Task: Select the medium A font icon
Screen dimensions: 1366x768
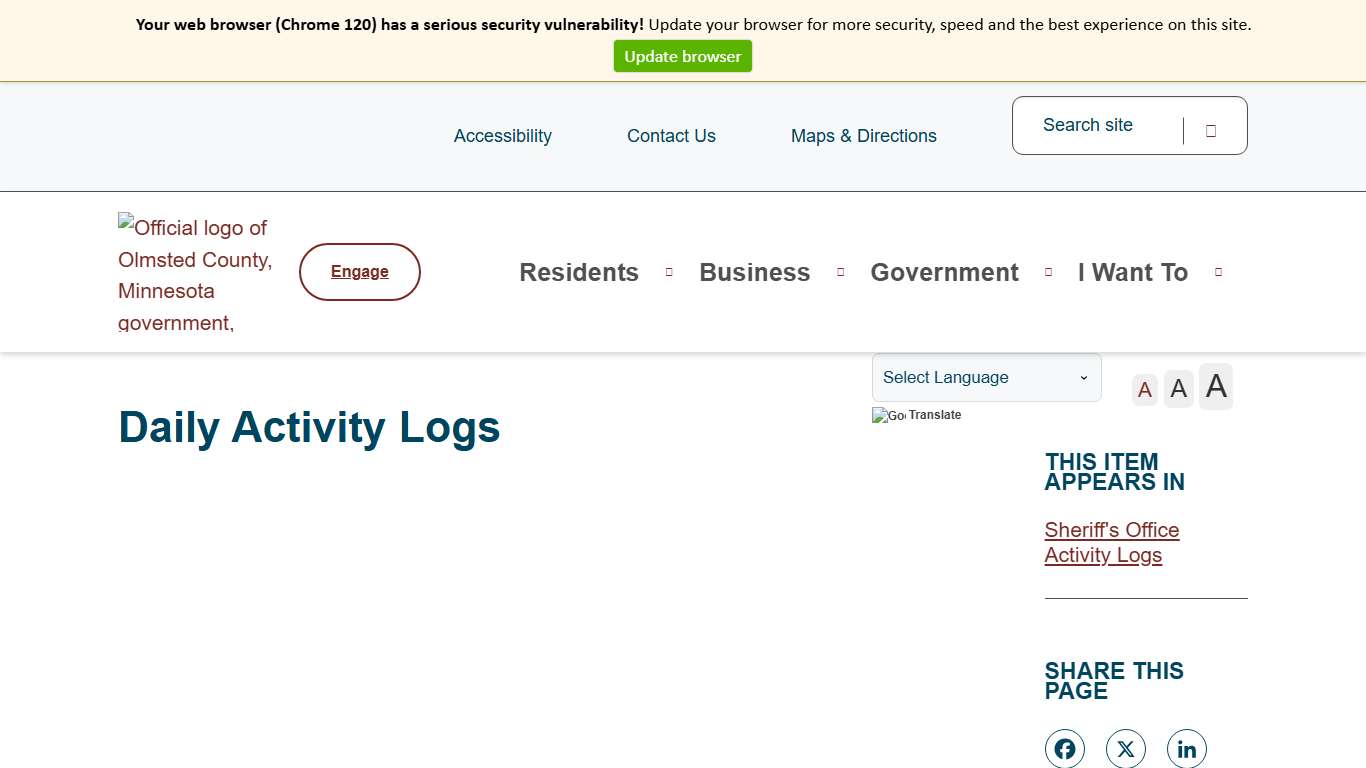Action: tap(1178, 388)
